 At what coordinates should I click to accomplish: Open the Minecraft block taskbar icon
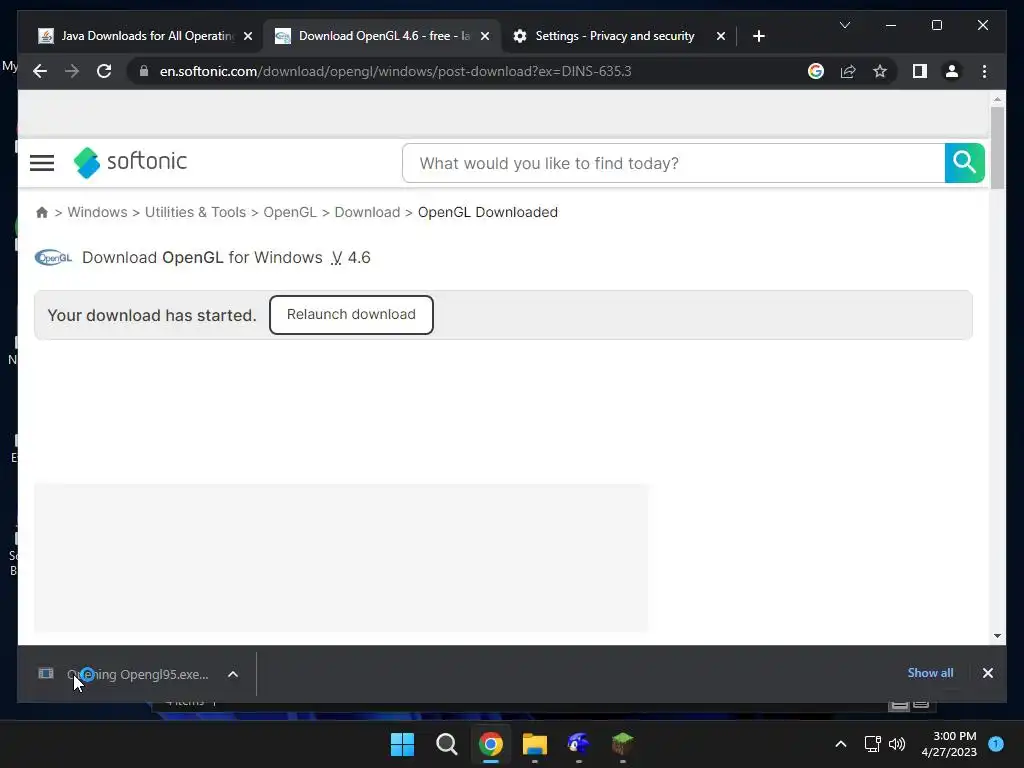click(622, 744)
